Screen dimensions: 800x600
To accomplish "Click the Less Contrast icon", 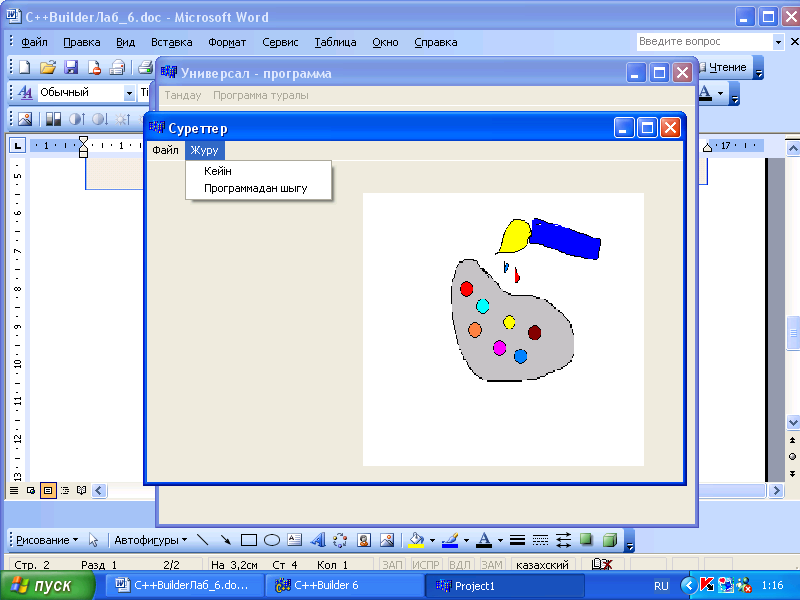I will point(99,119).
